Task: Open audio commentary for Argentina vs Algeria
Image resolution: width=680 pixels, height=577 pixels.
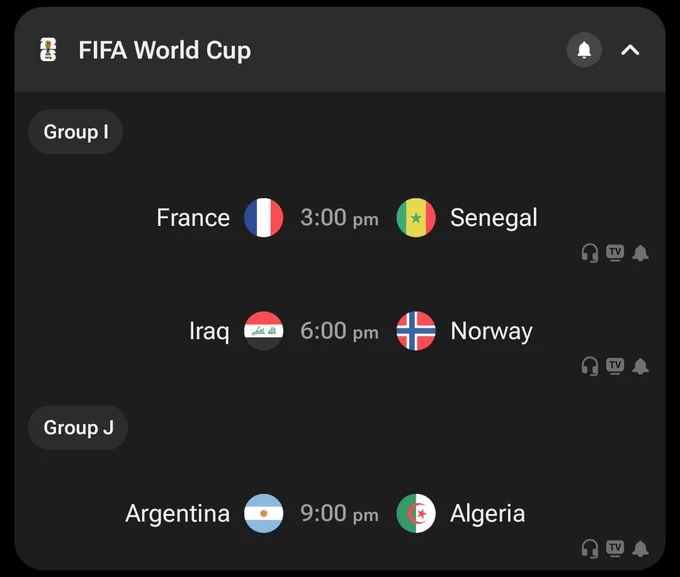Action: pyautogui.click(x=589, y=549)
